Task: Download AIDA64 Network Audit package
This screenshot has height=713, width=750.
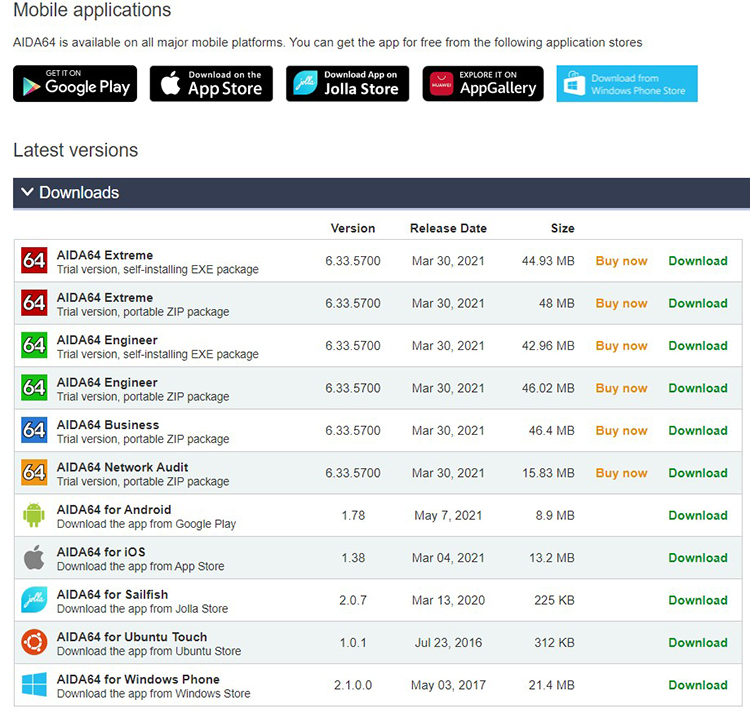Action: [x=697, y=473]
